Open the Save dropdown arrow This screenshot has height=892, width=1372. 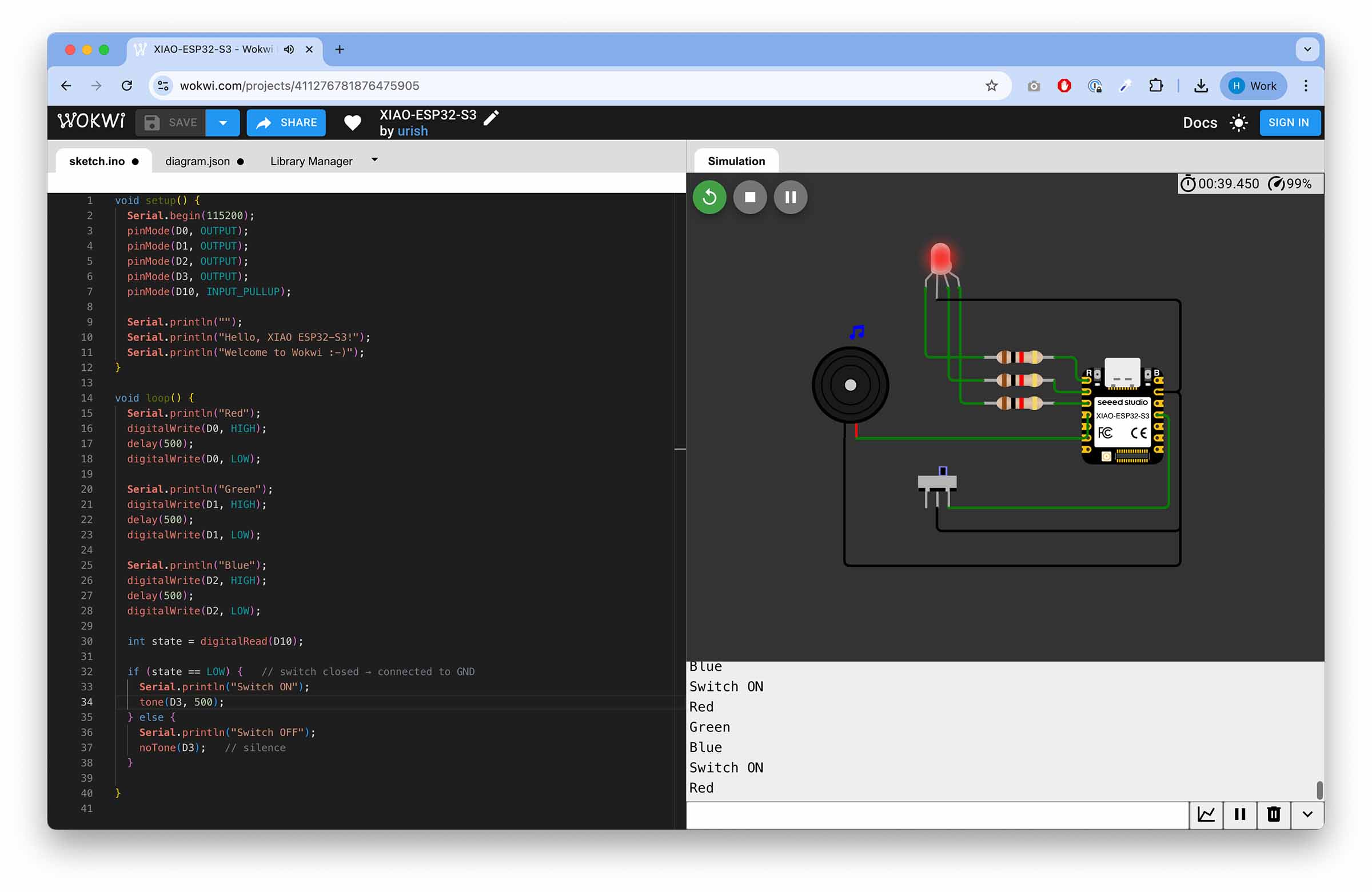point(222,123)
